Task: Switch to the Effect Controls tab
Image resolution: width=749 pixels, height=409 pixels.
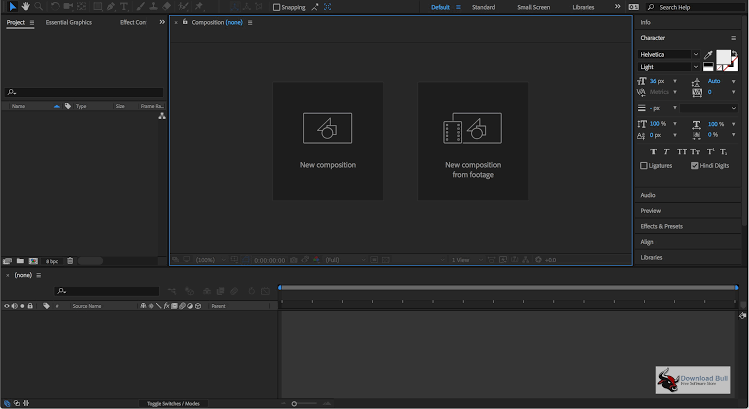Action: point(133,22)
